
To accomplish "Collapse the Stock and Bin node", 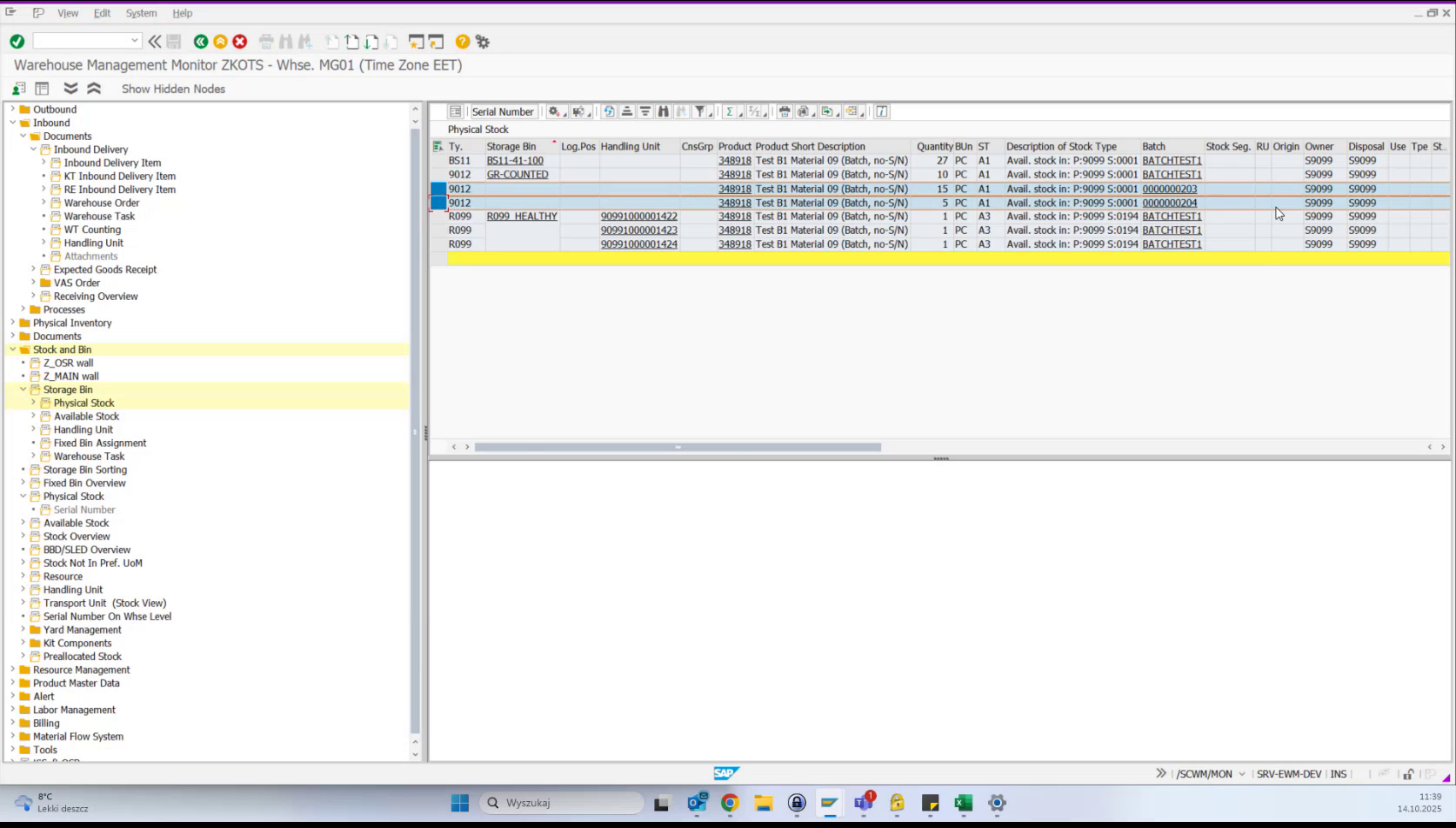I will tap(10, 349).
